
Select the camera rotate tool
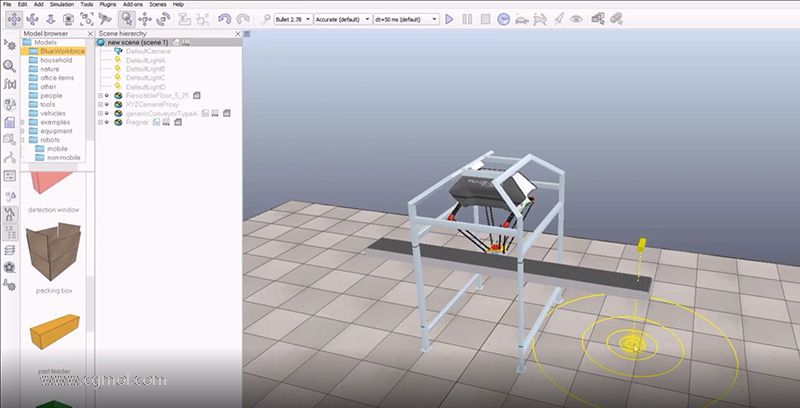[32, 19]
